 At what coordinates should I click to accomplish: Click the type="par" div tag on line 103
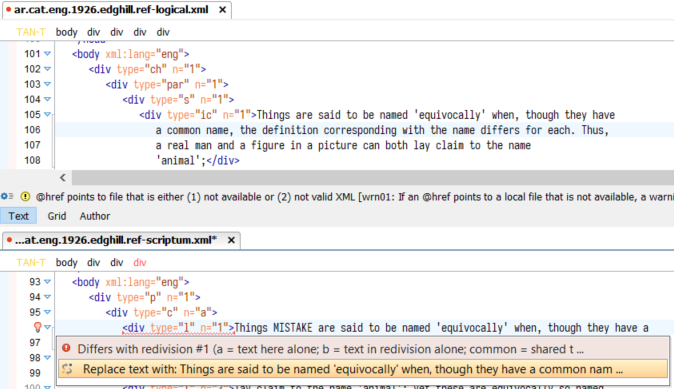(167, 85)
